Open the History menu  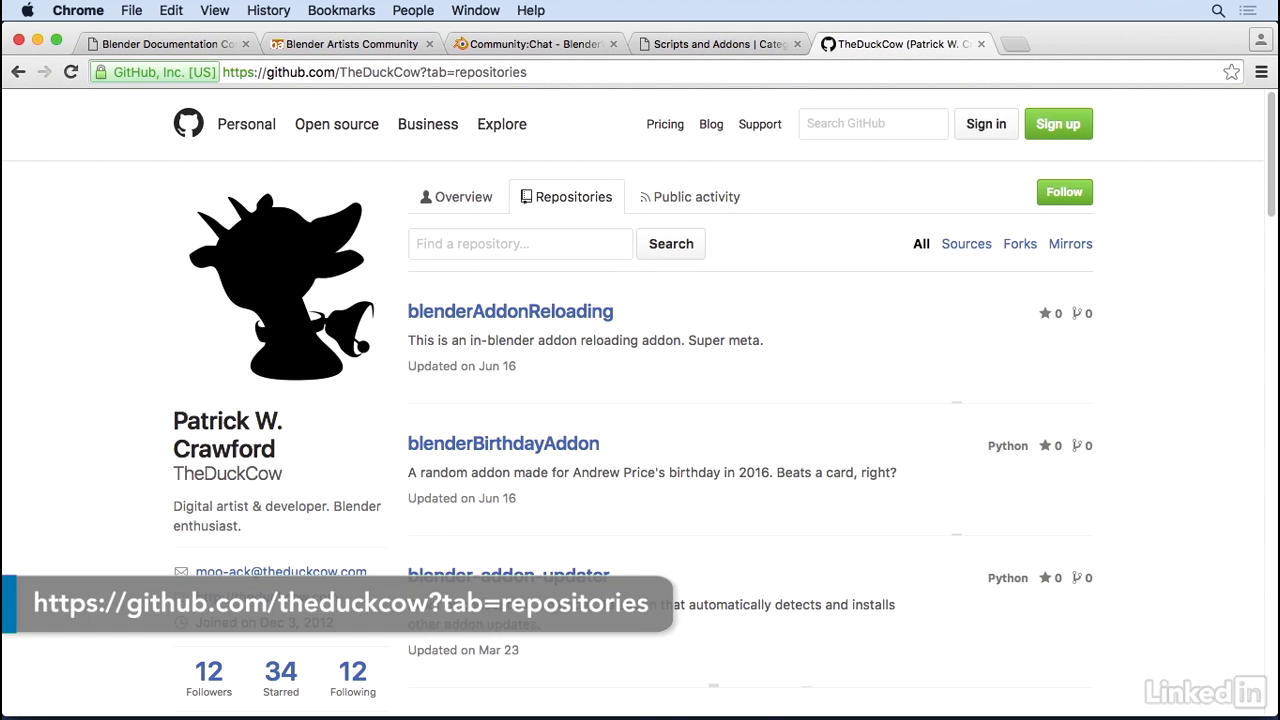pos(268,10)
